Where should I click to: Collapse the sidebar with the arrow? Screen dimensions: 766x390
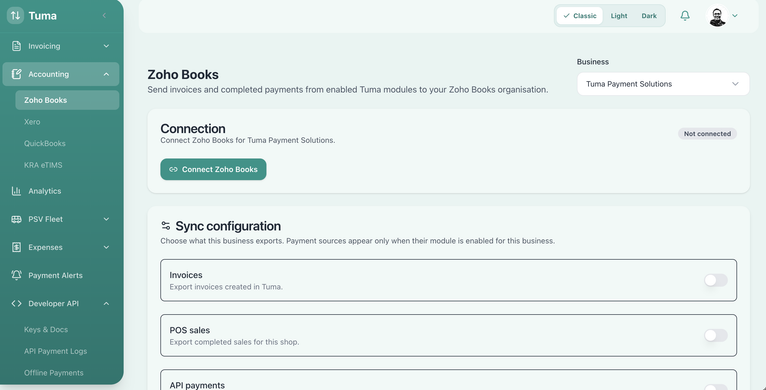pyautogui.click(x=104, y=16)
